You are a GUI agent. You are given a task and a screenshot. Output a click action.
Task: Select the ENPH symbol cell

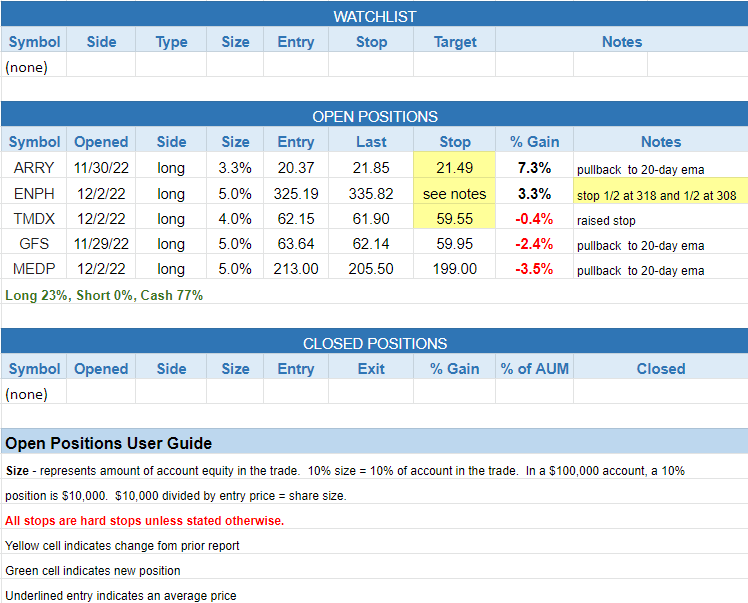coord(34,193)
